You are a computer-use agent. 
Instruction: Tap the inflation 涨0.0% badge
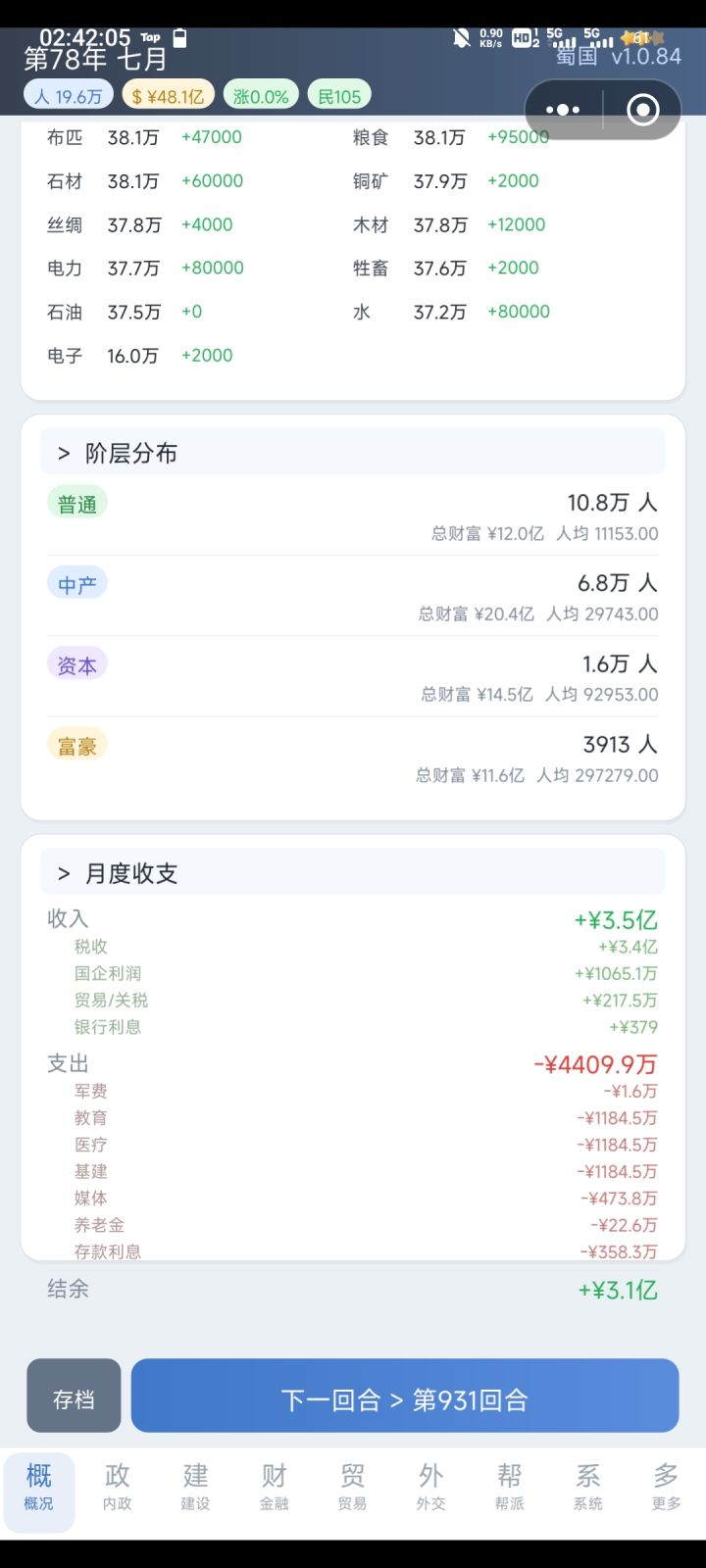pos(261,96)
